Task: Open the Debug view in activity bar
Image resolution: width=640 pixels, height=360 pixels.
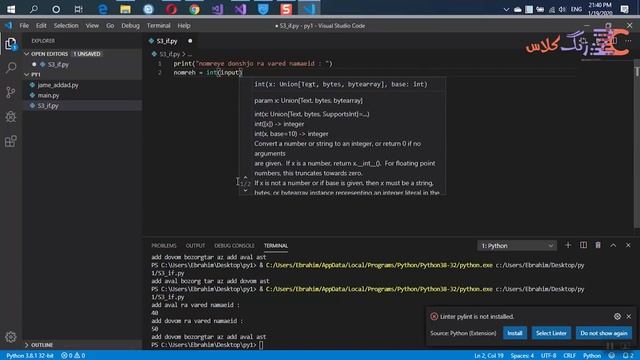Action: pyautogui.click(x=11, y=117)
